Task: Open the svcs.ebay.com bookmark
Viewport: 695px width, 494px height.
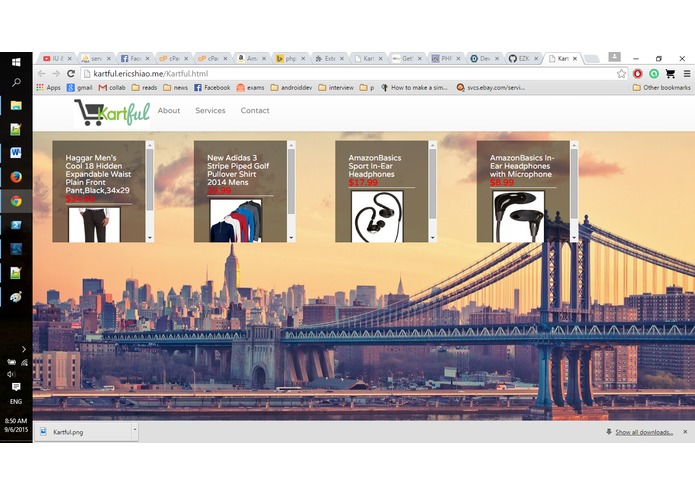Action: (x=491, y=88)
